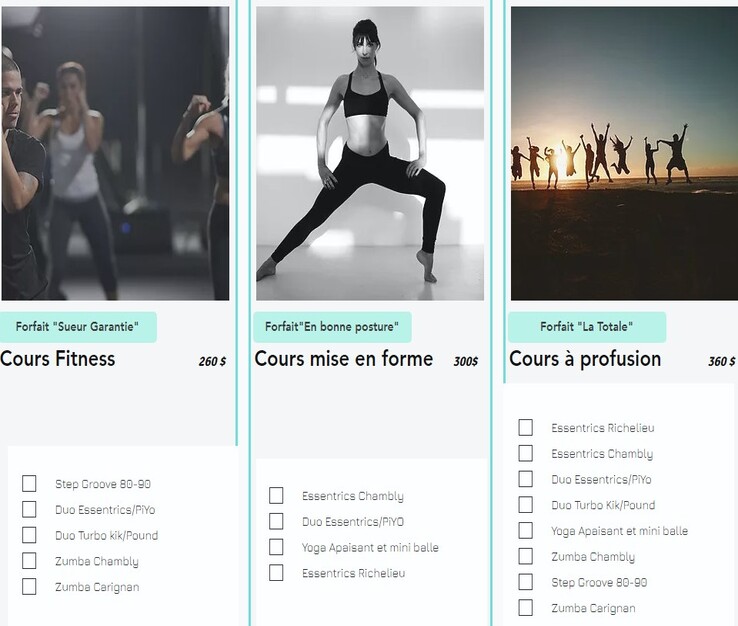Check the Step Groove 80-90 box under Cours Fitness
The height and width of the screenshot is (626, 738).
coord(29,483)
